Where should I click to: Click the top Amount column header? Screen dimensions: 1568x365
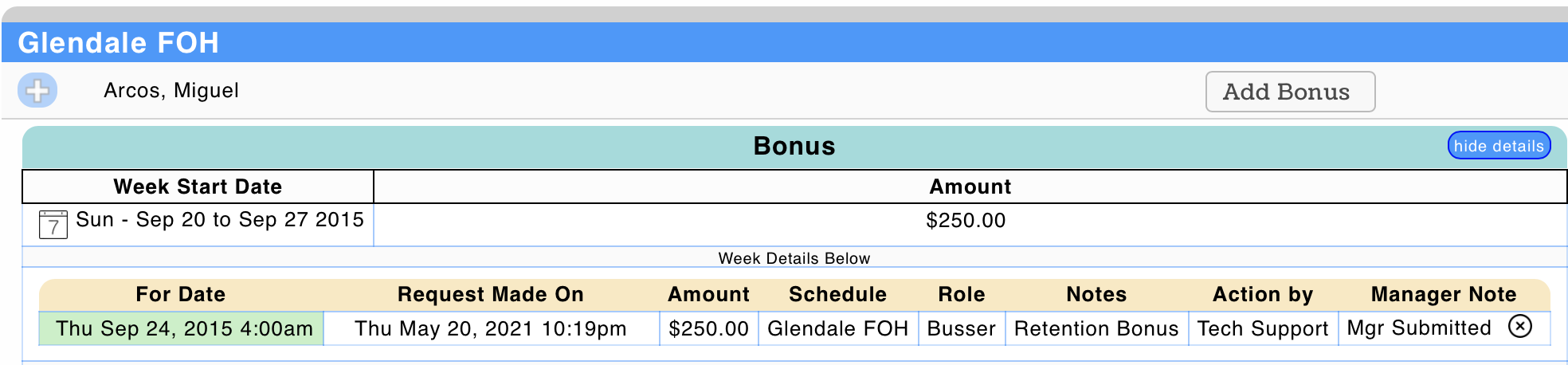pyautogui.click(x=970, y=187)
